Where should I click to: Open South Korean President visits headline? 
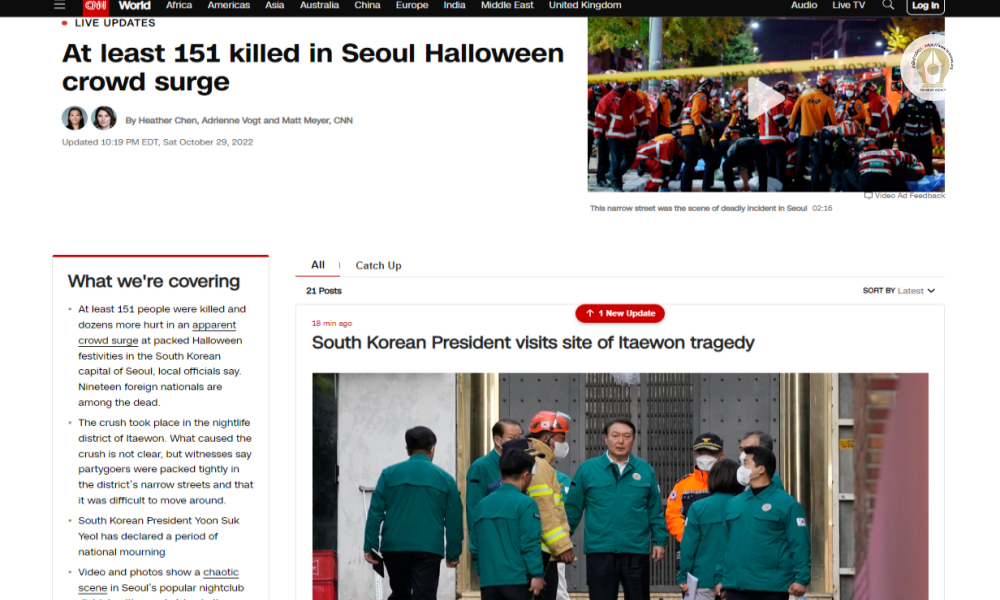(x=533, y=343)
